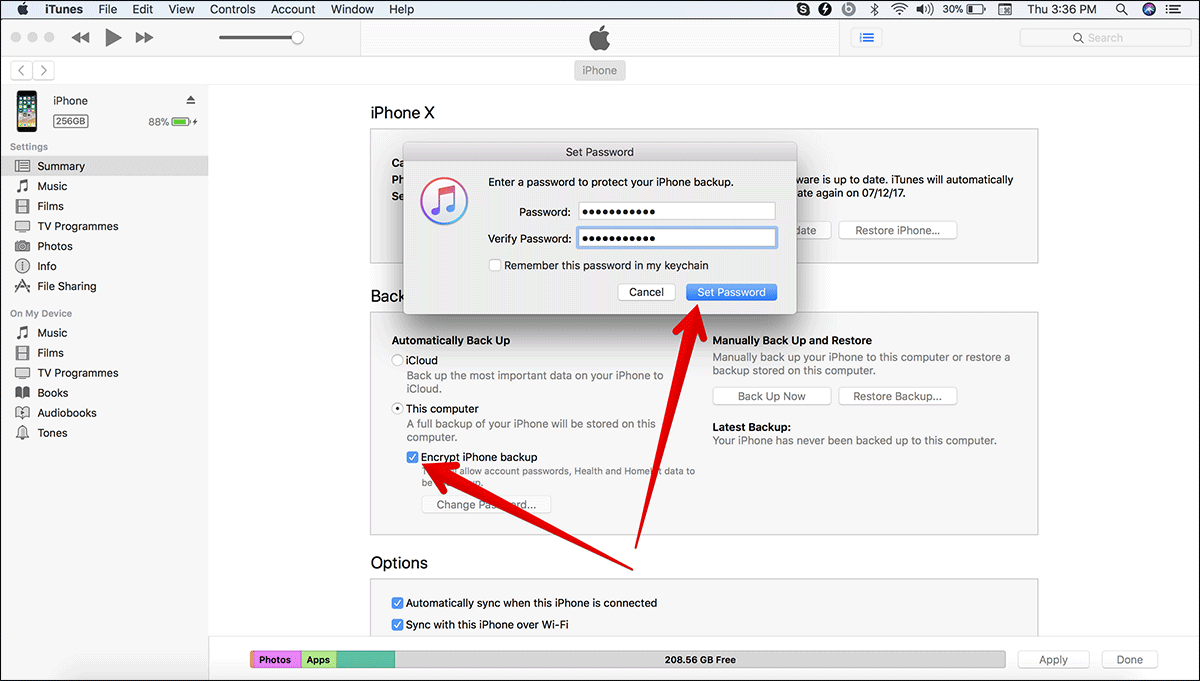Screen dimensions: 1200x681
Task: Select the iPhone device icon in sidebar
Action: coord(27,111)
